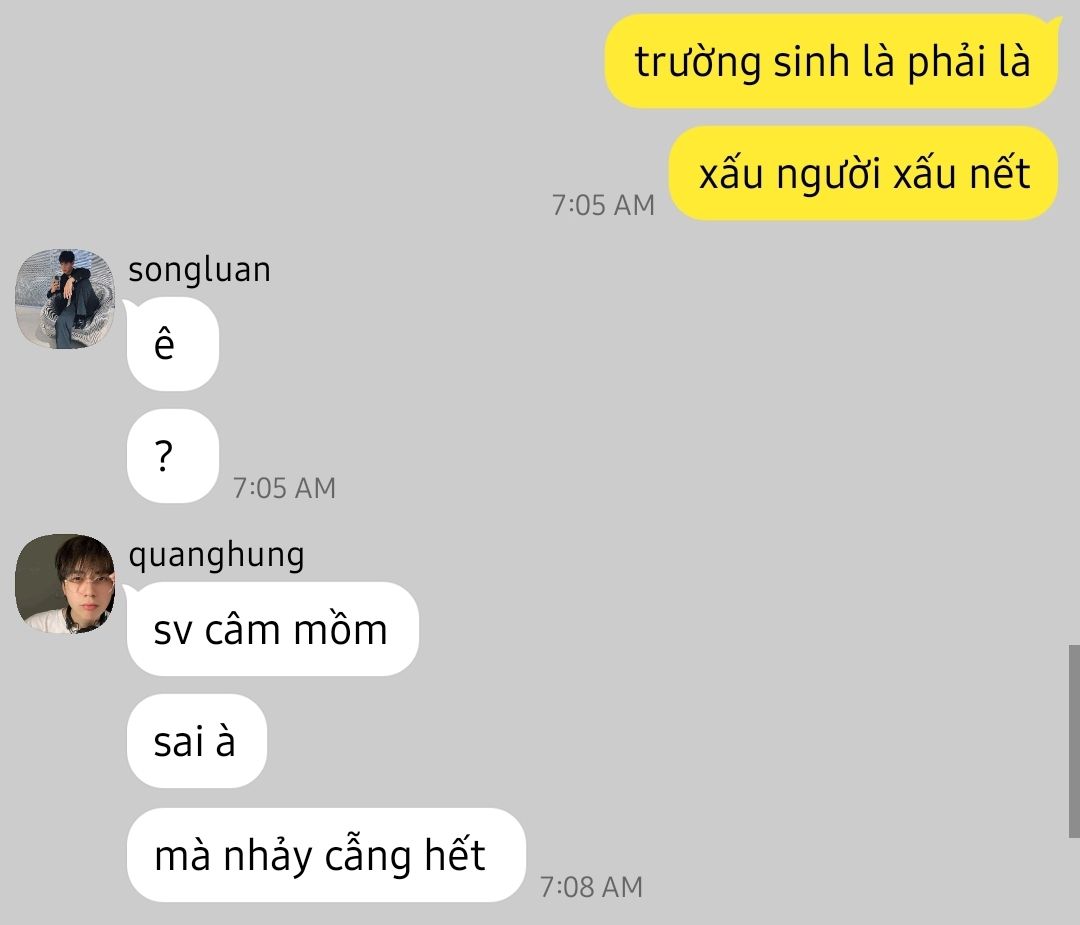Tap the '?' message bubble
1080x925 pixels.
[x=173, y=456]
